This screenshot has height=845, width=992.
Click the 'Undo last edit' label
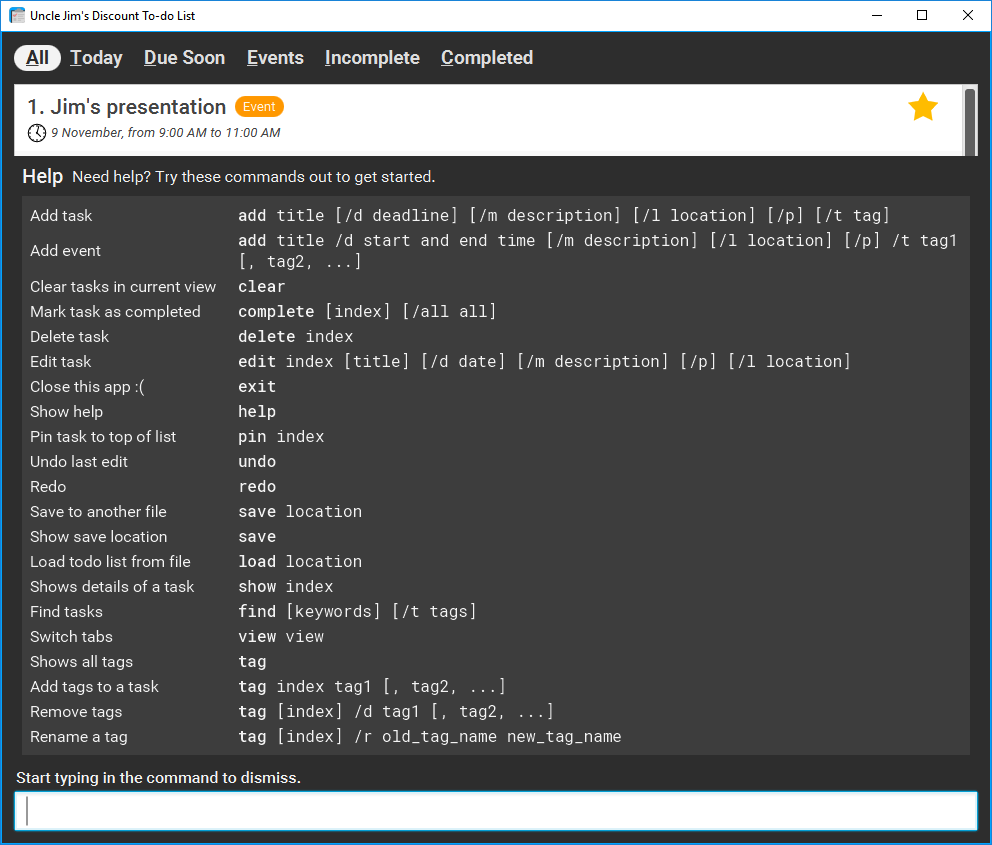(79, 462)
